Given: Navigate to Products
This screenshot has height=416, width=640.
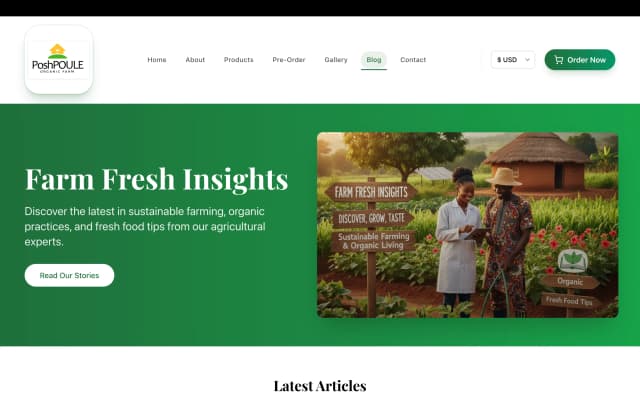Looking at the screenshot, I should [x=238, y=60].
